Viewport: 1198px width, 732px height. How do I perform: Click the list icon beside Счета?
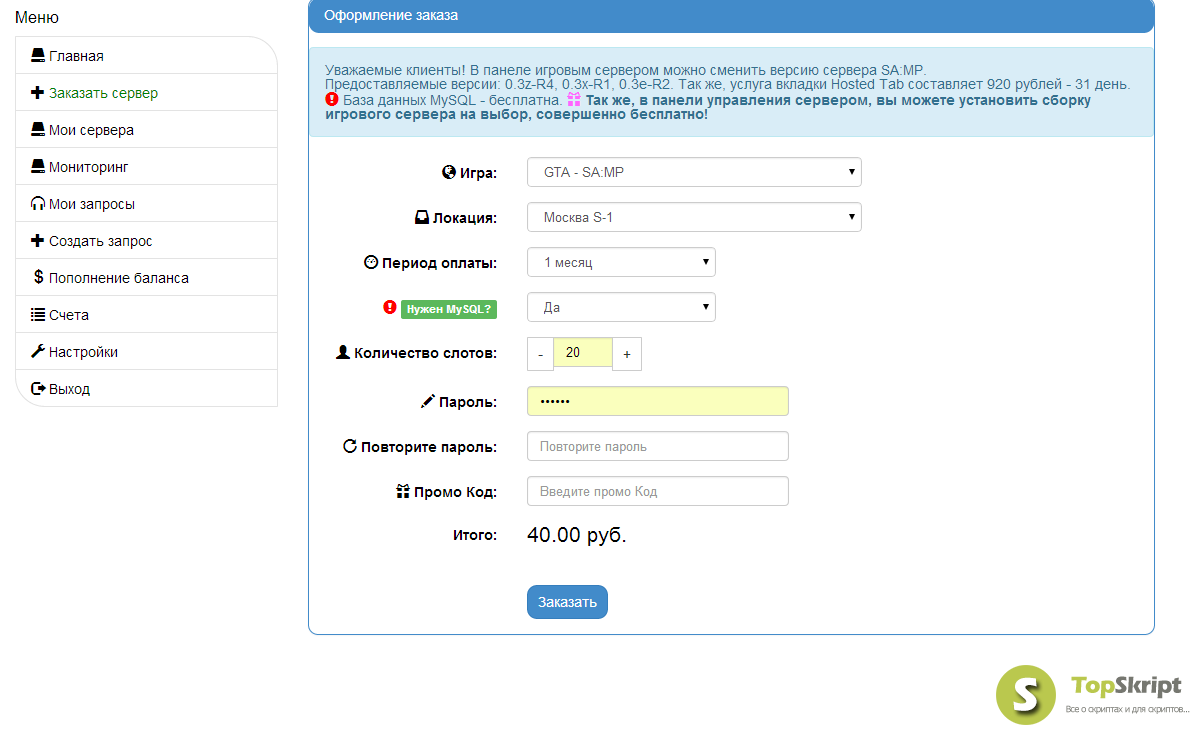(x=37, y=314)
